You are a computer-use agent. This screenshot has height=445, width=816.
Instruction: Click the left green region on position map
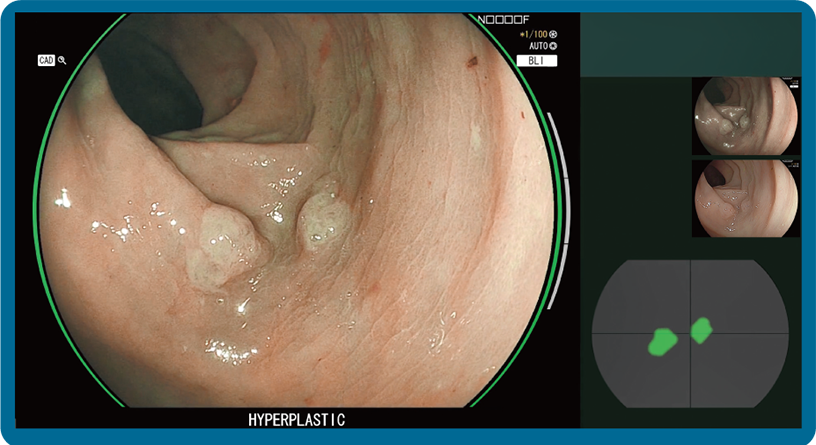tap(660, 341)
